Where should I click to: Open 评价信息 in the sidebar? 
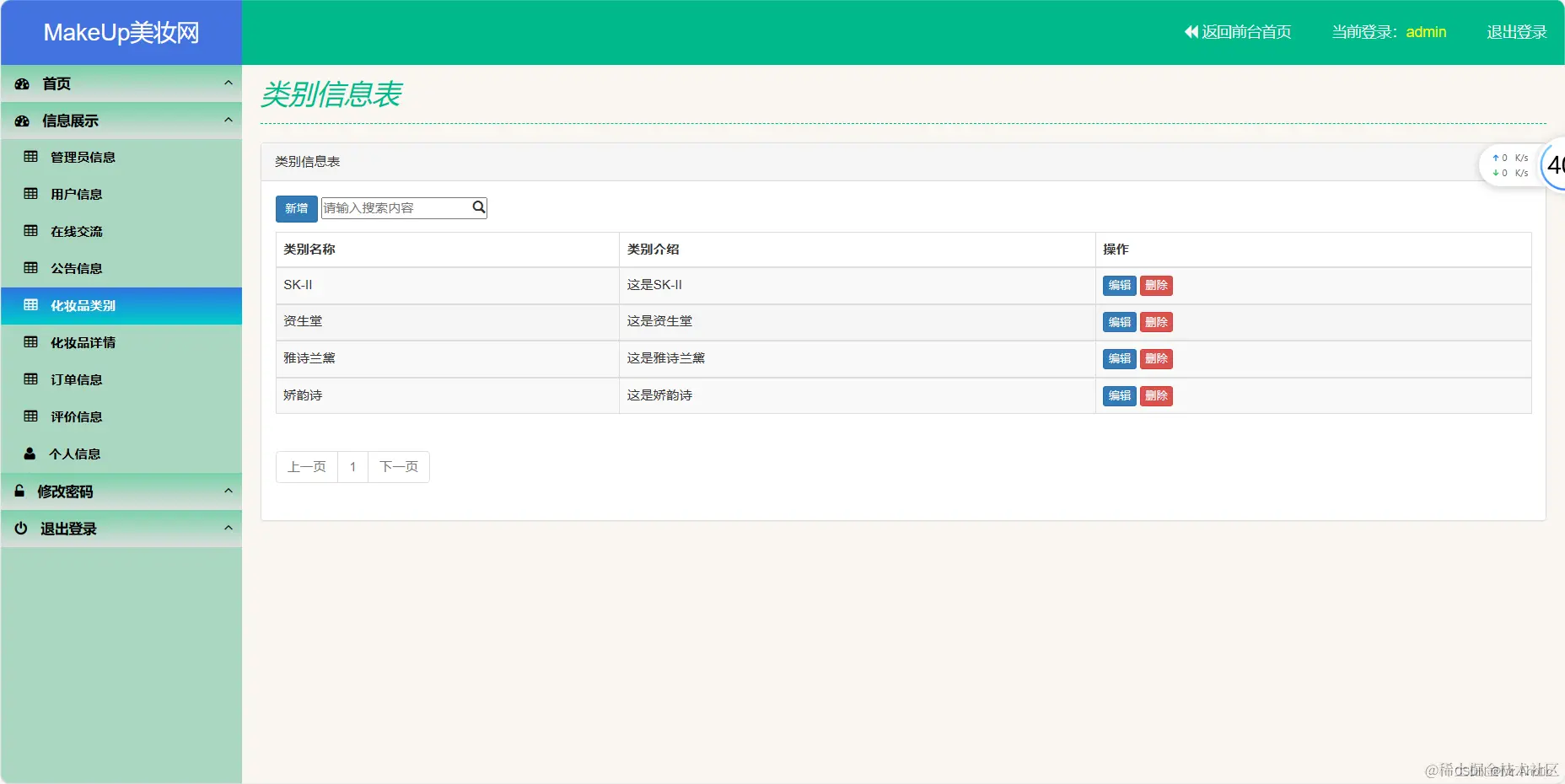click(x=121, y=416)
